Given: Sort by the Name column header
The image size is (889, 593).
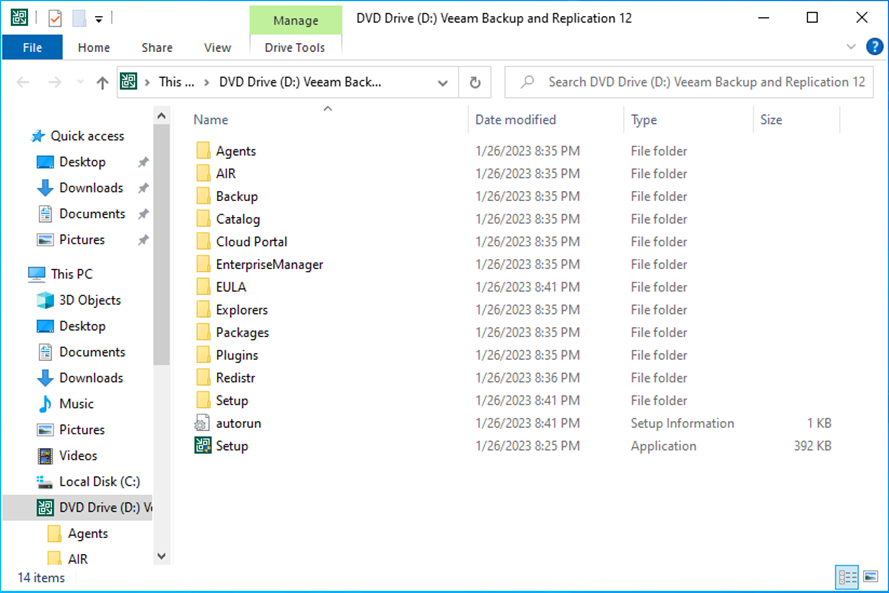Looking at the screenshot, I should pyautogui.click(x=210, y=120).
